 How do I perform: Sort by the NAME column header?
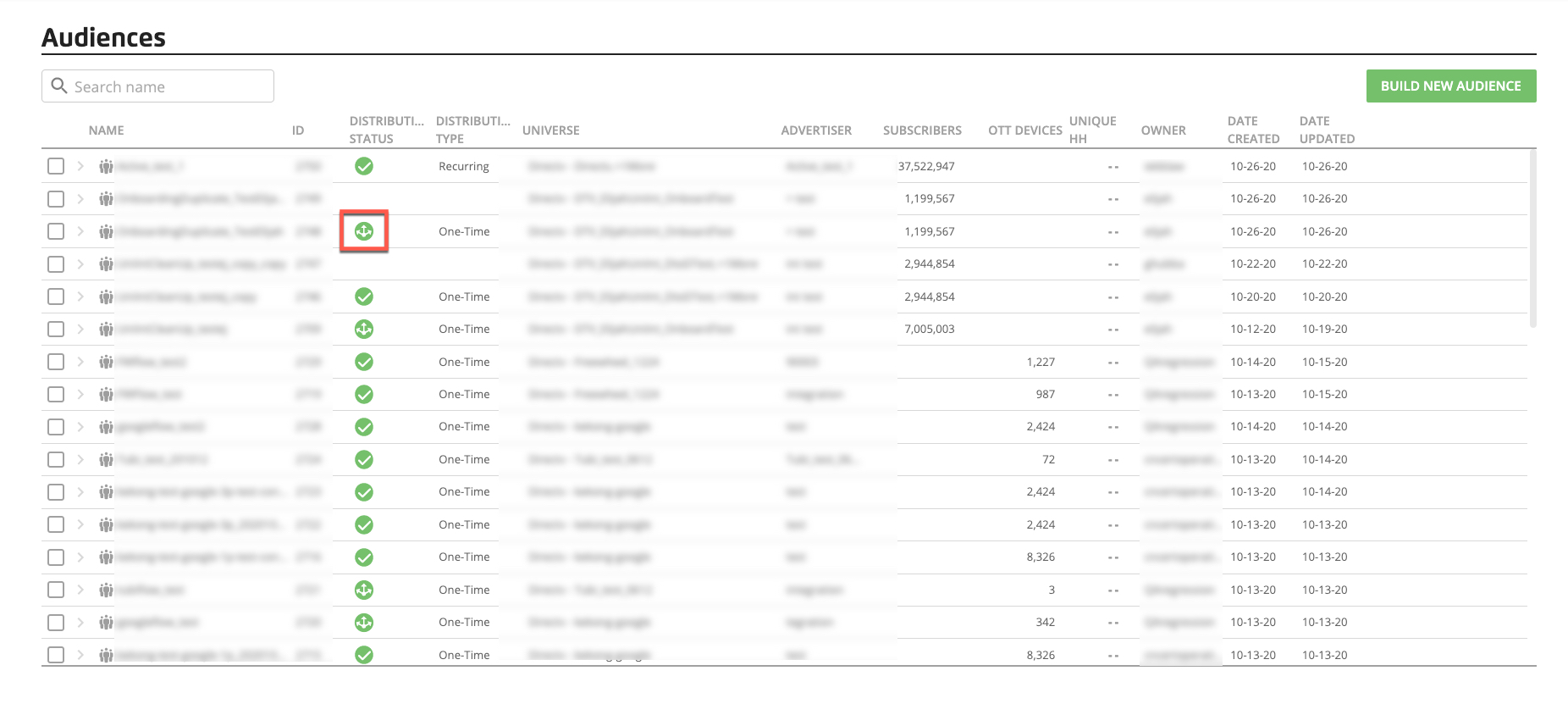pos(107,130)
